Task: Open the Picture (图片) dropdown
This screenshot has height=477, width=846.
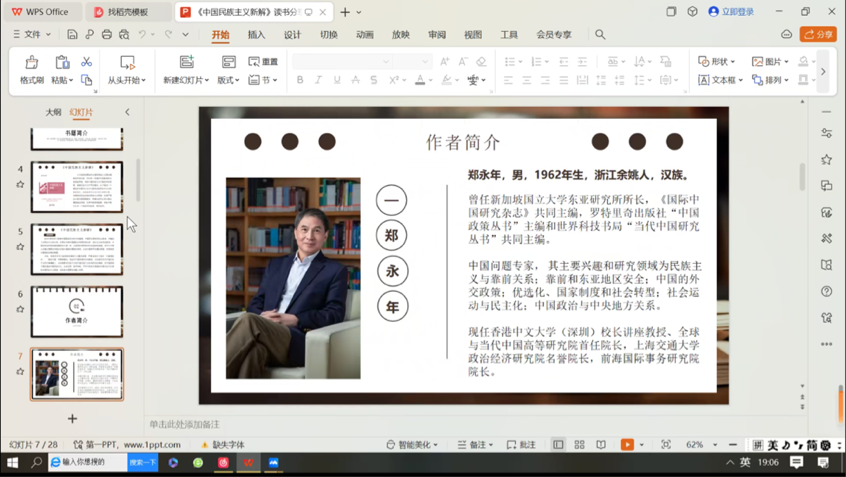Action: [770, 62]
